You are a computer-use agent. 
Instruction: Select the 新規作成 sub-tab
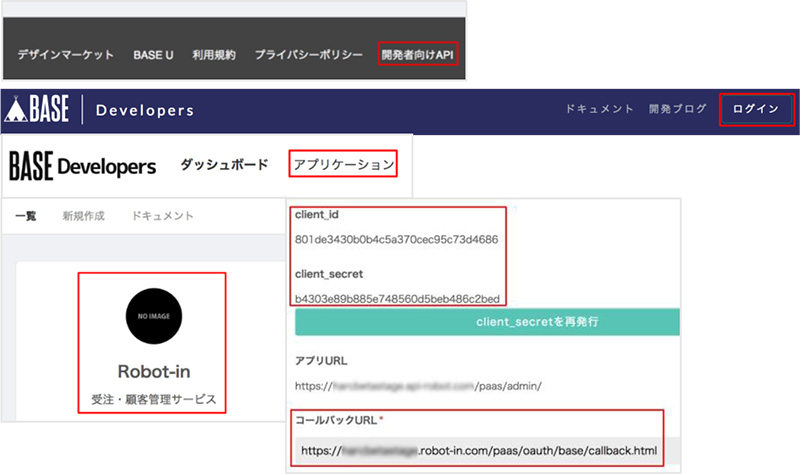(x=84, y=216)
